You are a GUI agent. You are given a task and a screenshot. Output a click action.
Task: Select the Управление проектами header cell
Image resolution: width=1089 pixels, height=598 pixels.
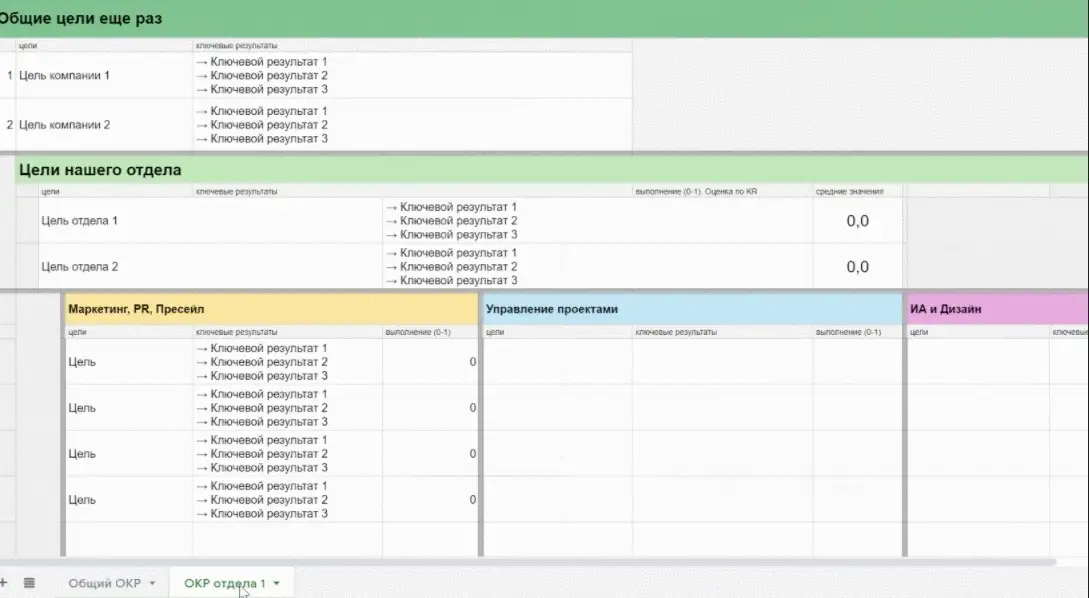pyautogui.click(x=692, y=309)
